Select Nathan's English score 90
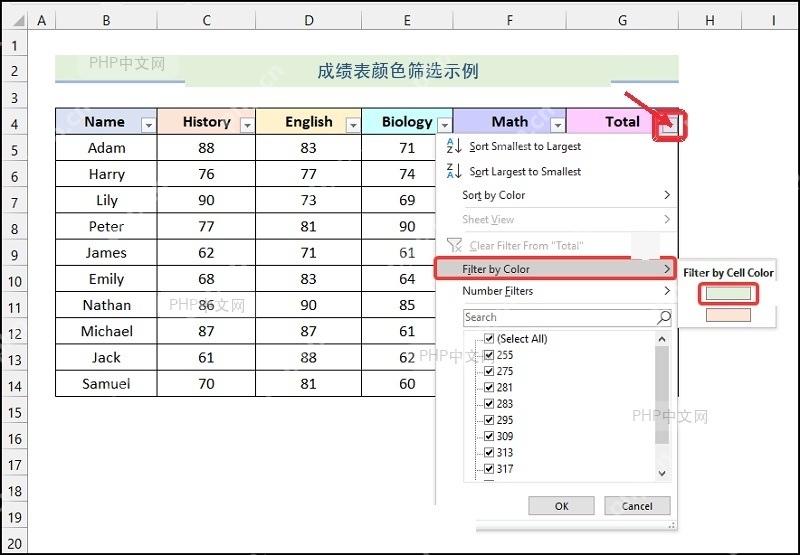This screenshot has height=555, width=800. click(308, 305)
